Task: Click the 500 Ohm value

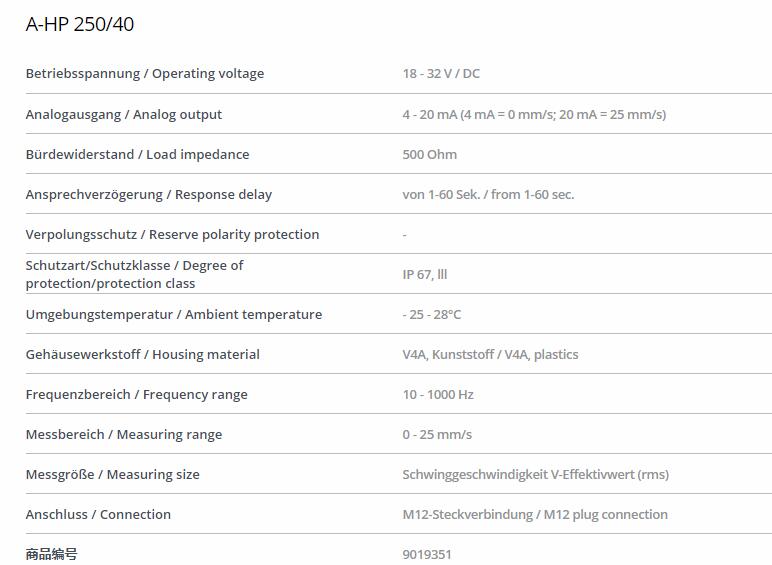Action: (x=429, y=155)
